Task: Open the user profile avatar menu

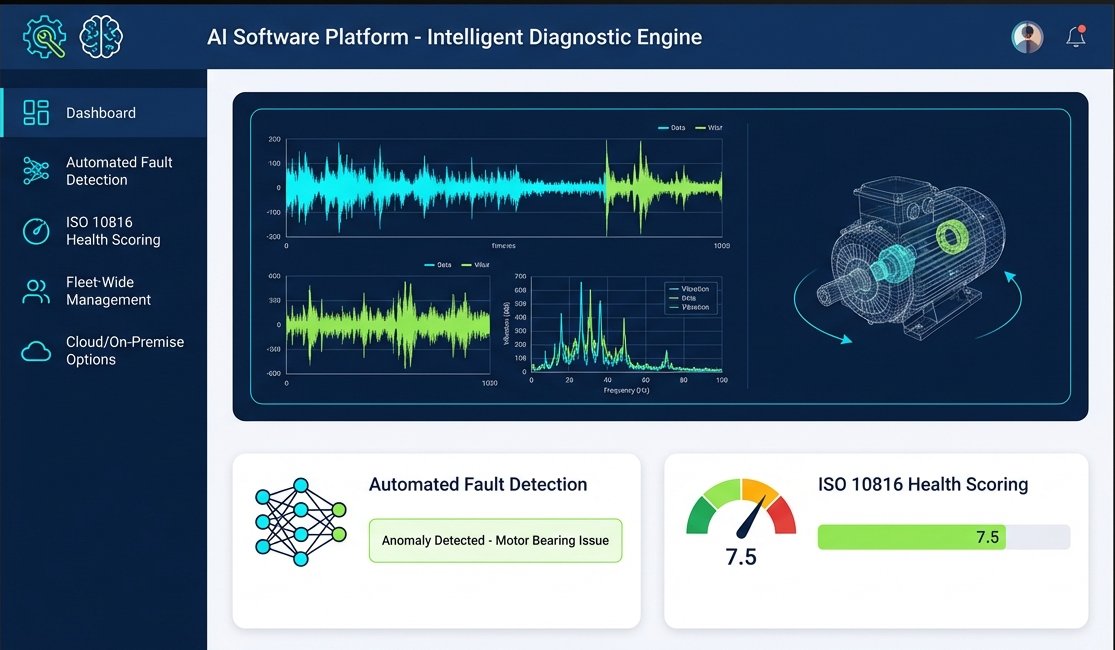Action: 1026,35
